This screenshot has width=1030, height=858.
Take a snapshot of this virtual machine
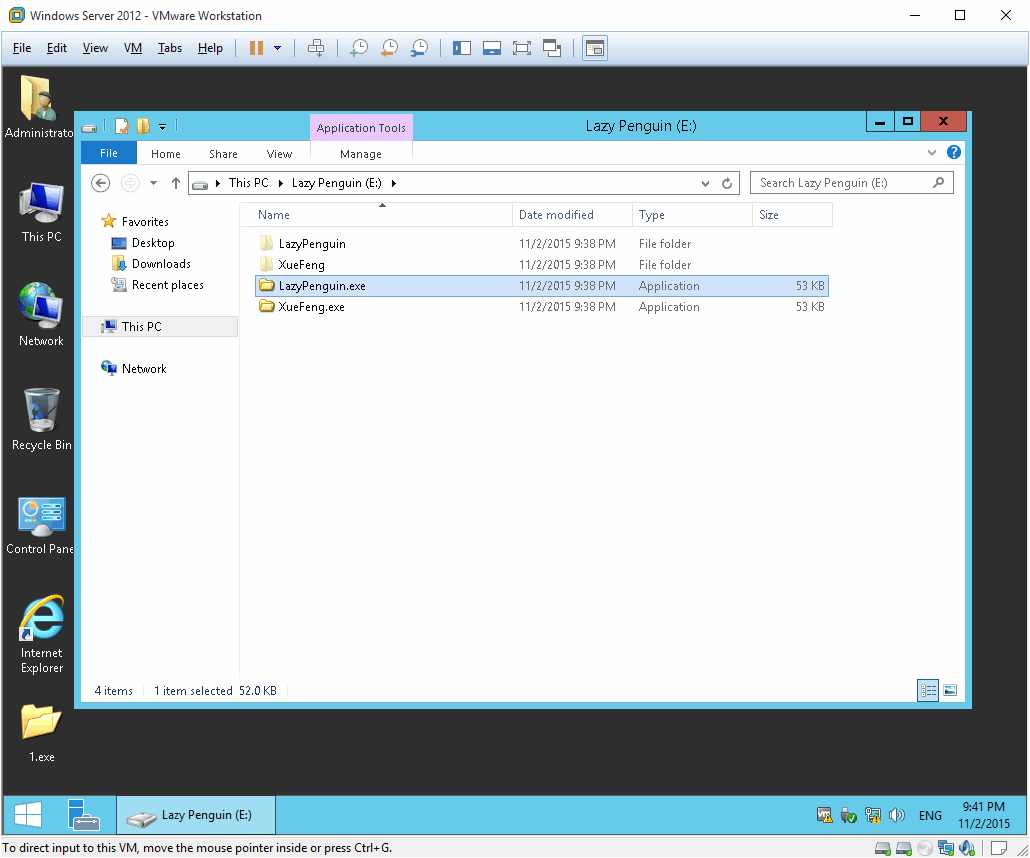(x=359, y=48)
